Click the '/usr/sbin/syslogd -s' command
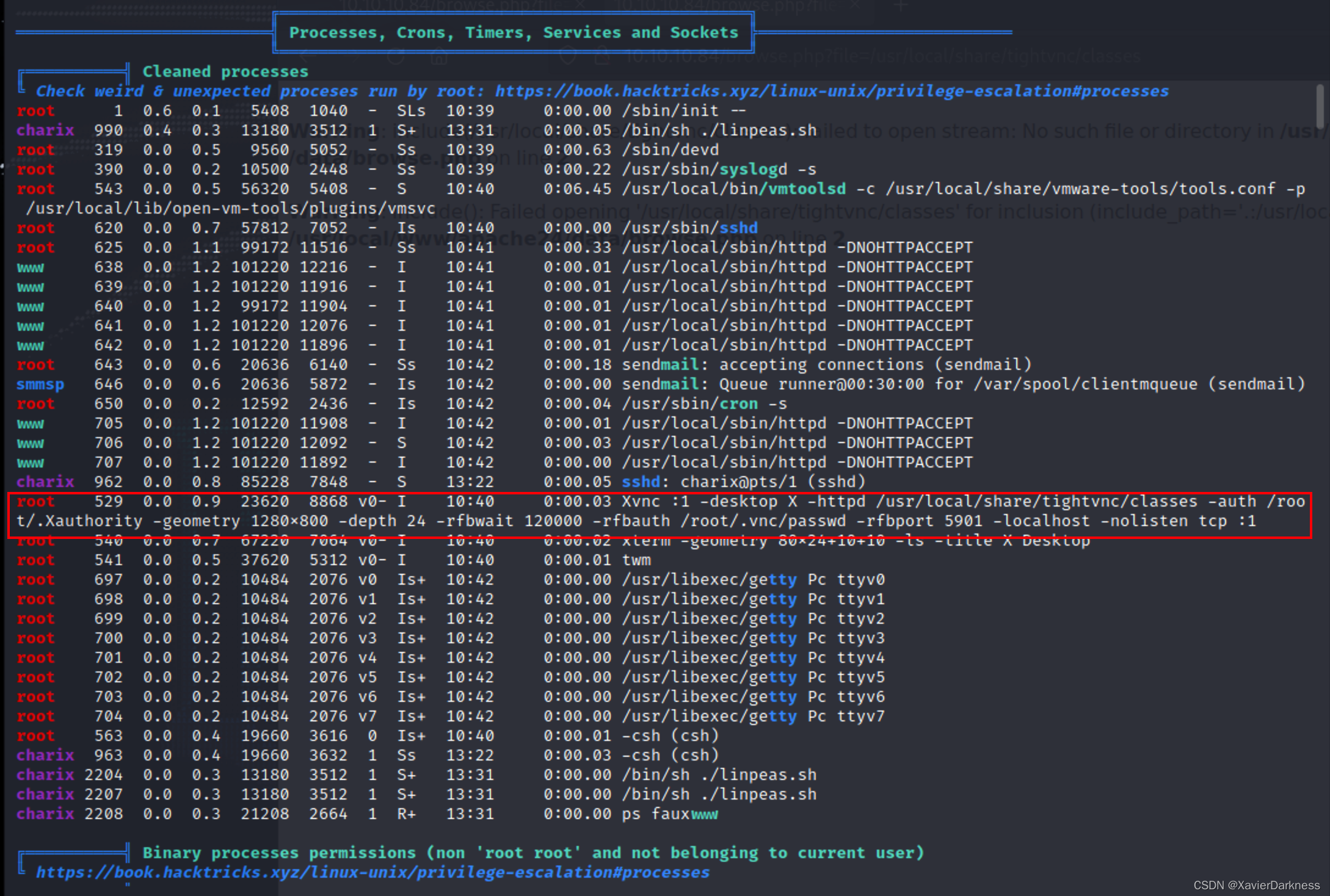 click(719, 169)
